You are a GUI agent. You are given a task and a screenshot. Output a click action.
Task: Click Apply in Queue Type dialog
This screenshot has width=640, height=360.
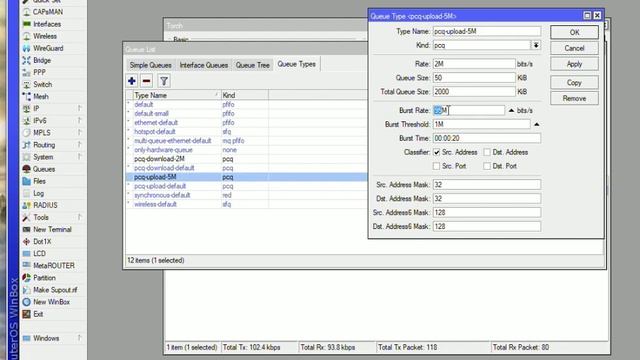tap(574, 64)
